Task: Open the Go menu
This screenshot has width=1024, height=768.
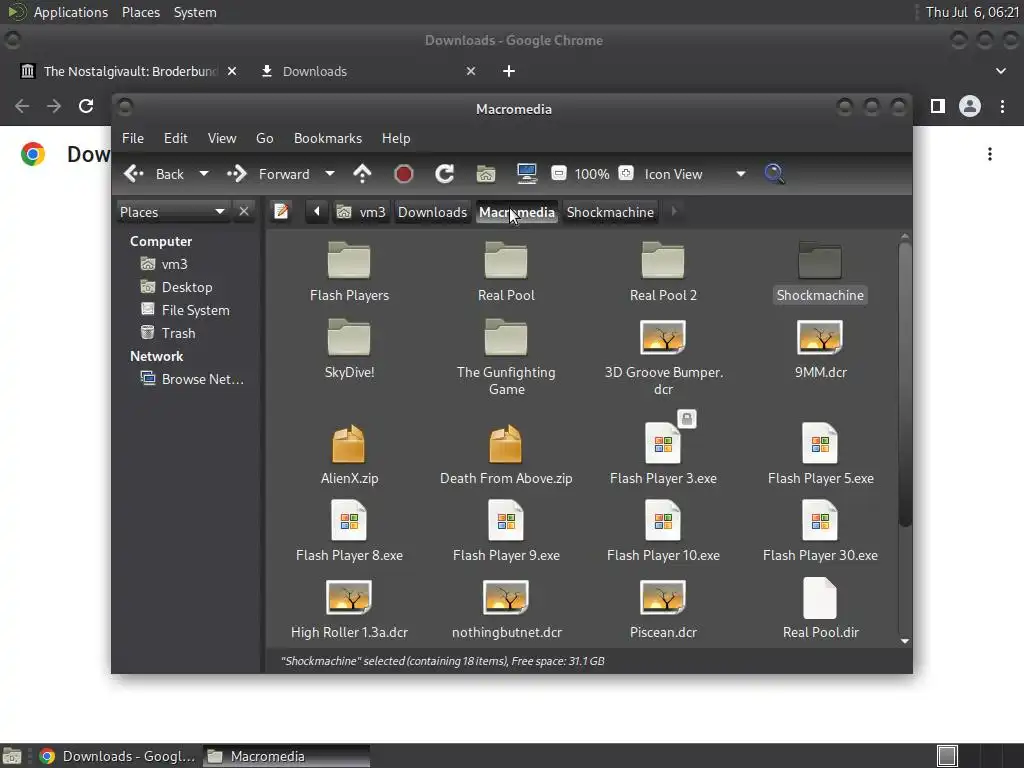Action: click(x=264, y=138)
